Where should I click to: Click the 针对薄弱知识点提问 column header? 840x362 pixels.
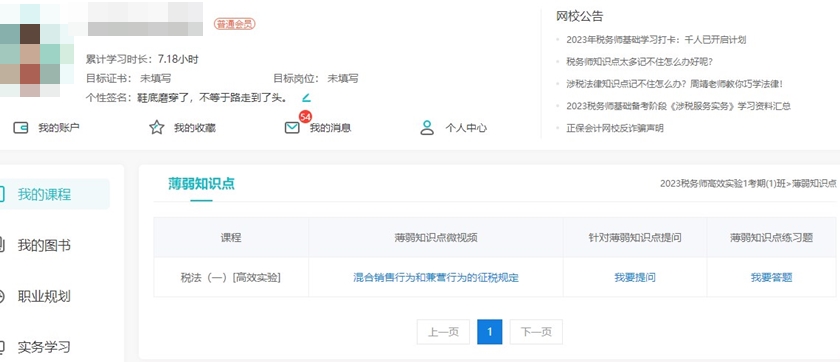(635, 238)
